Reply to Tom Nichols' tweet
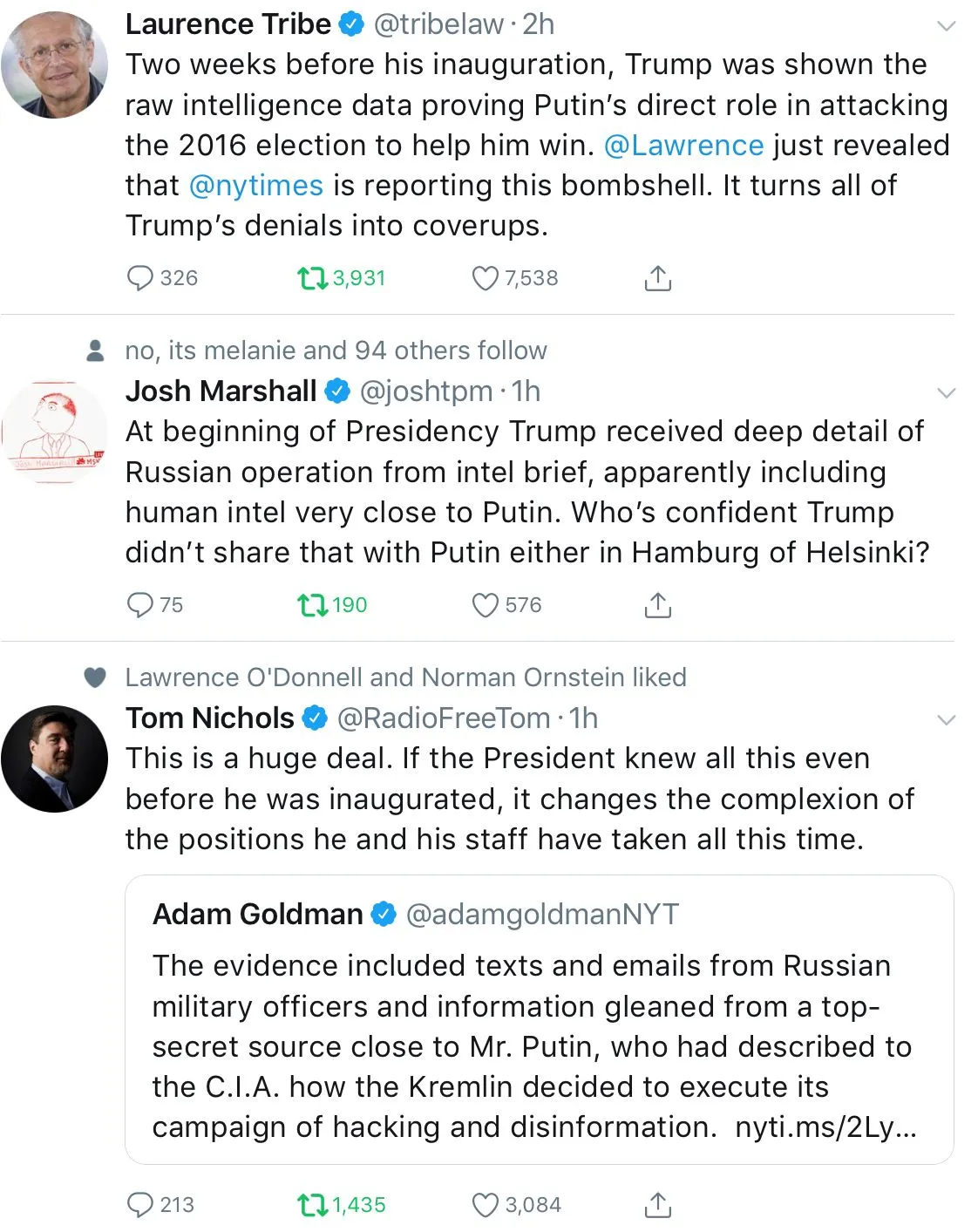Viewport: 978px width, 1232px height. [140, 1205]
